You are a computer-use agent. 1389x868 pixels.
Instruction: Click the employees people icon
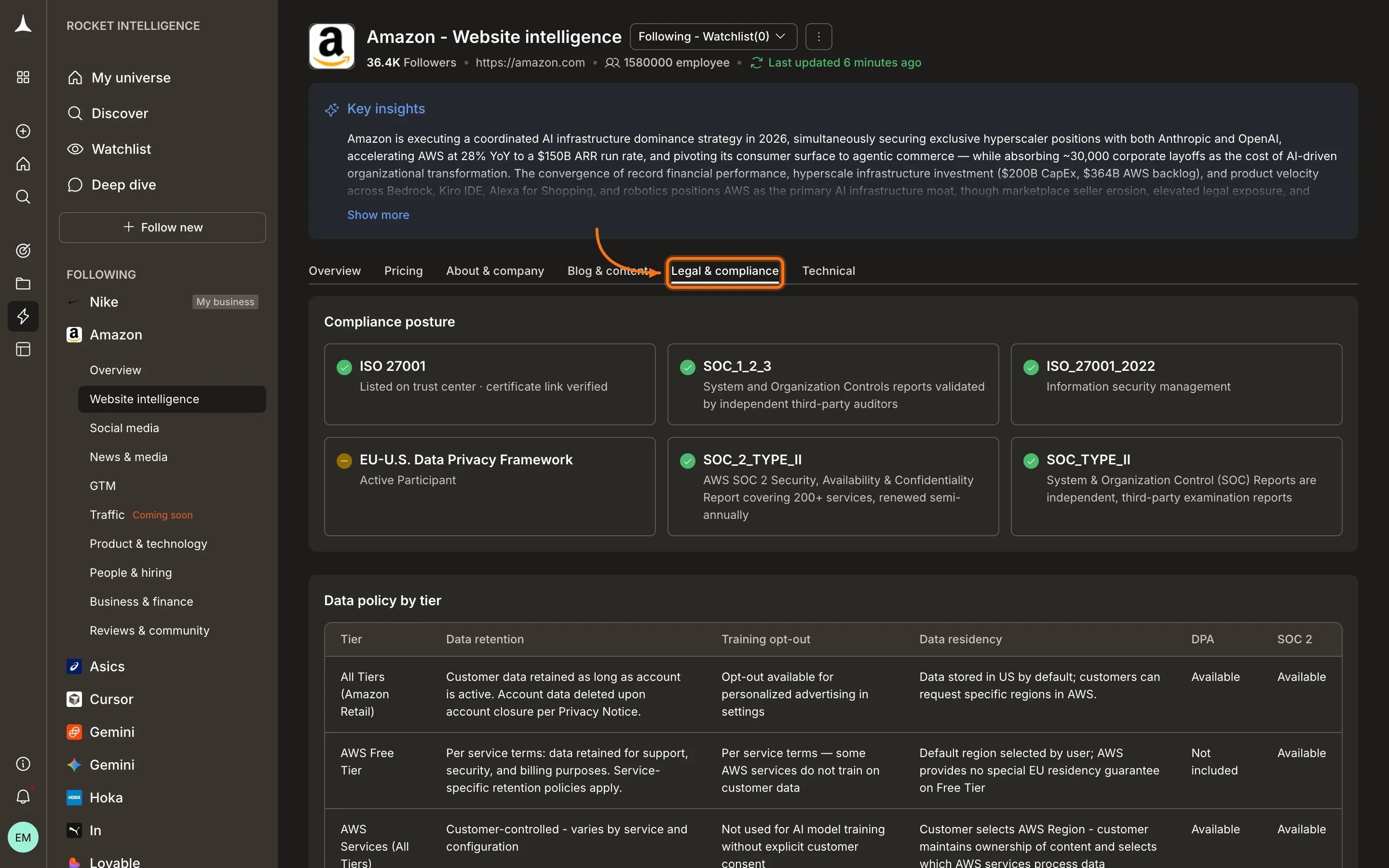point(612,63)
